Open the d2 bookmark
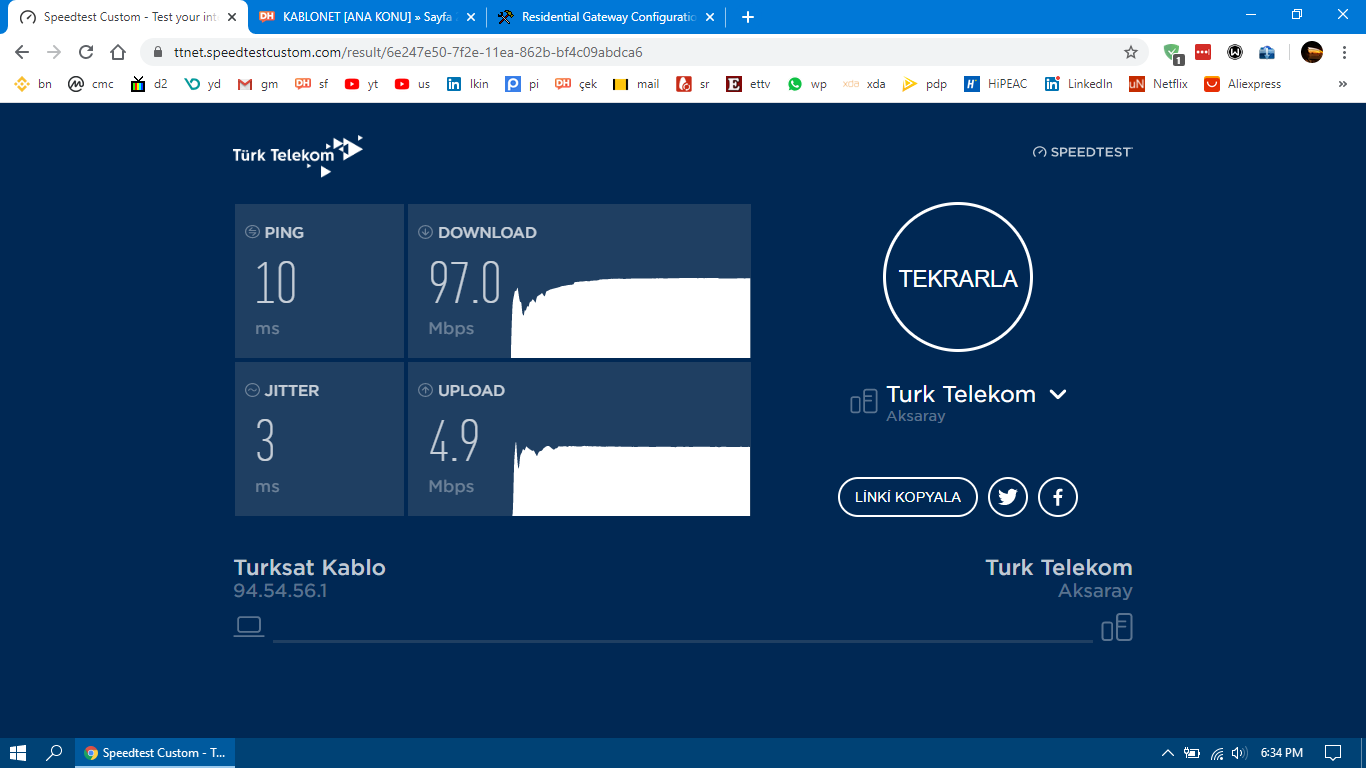The height and width of the screenshot is (768, 1366). [x=149, y=84]
